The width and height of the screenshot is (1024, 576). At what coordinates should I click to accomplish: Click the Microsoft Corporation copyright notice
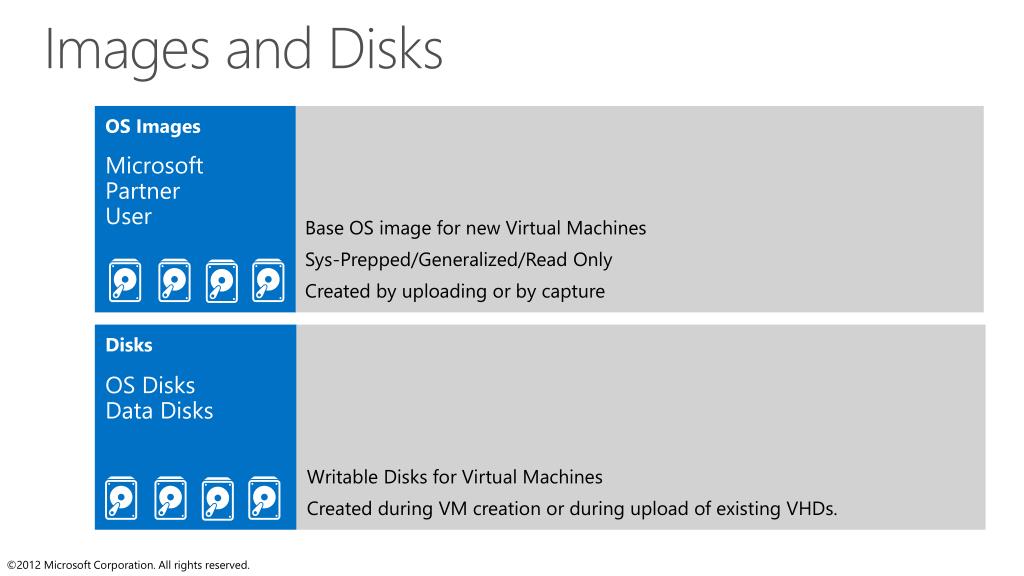click(128, 565)
